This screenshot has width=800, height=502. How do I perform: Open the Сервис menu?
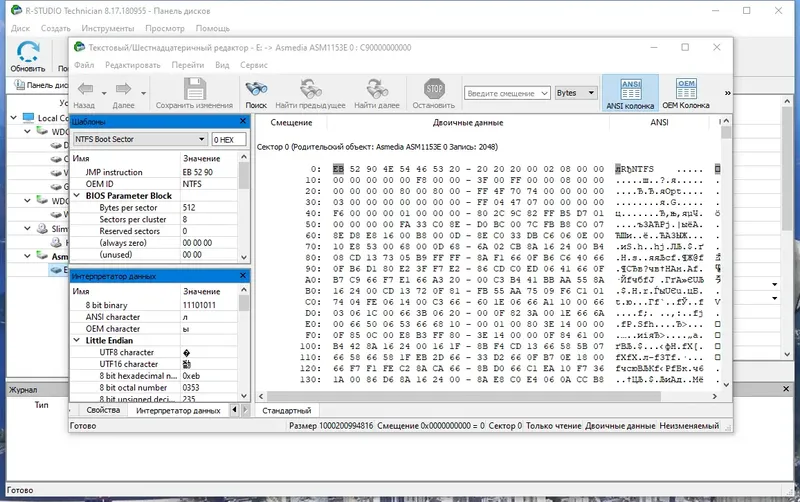(254, 65)
